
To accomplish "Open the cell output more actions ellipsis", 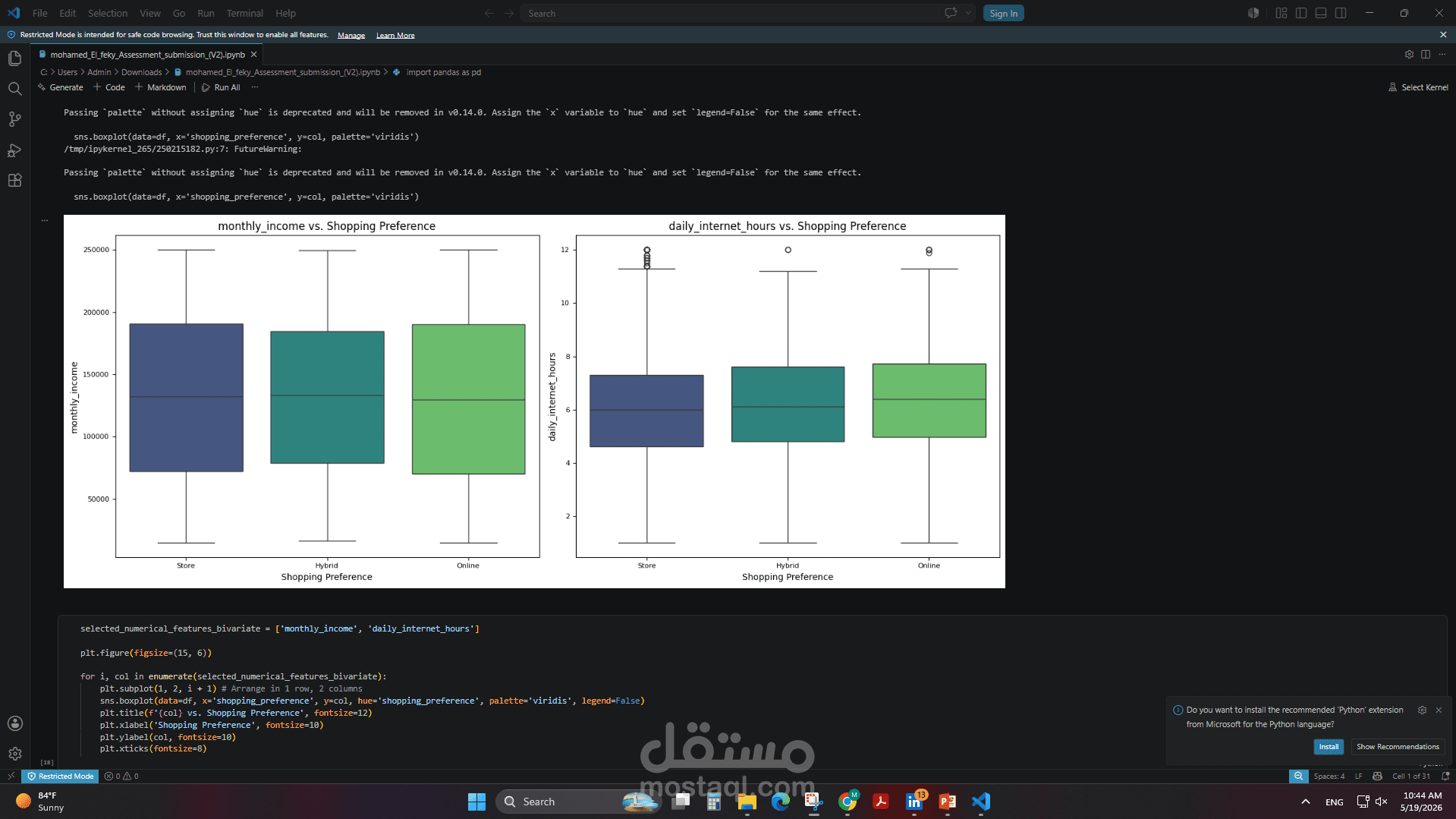I will (x=45, y=221).
